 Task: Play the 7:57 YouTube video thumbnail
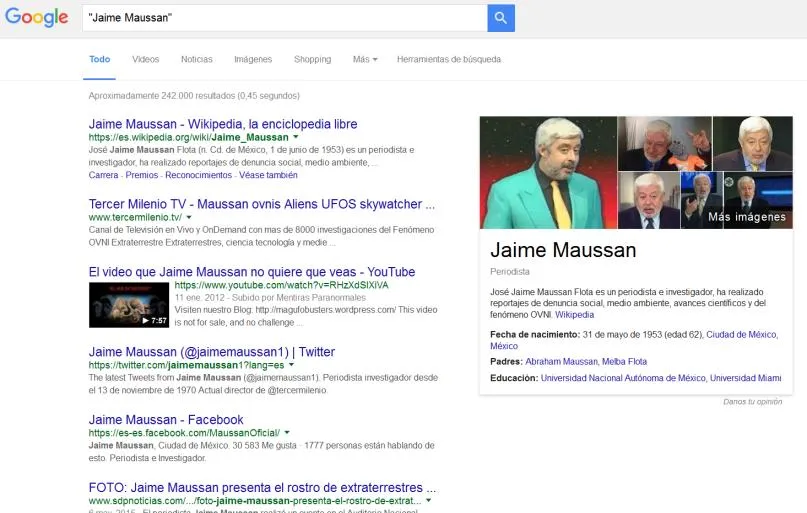[129, 305]
